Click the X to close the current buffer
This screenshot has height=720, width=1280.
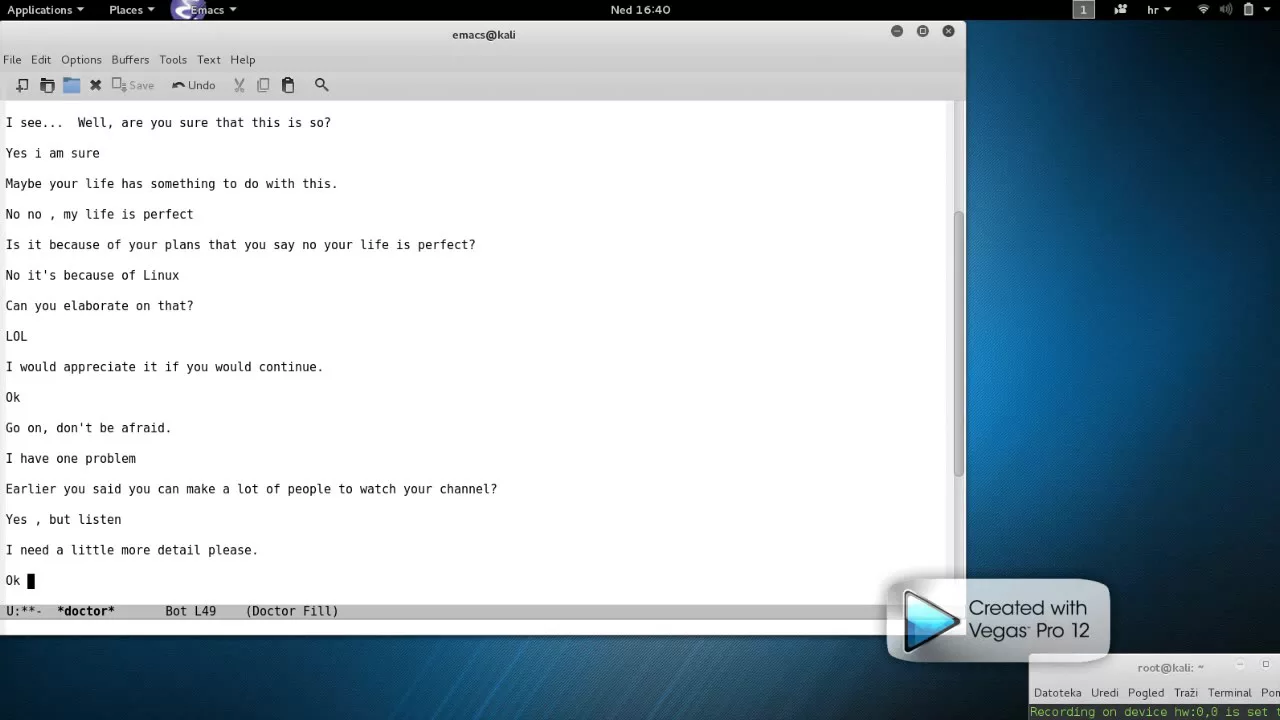tap(95, 85)
